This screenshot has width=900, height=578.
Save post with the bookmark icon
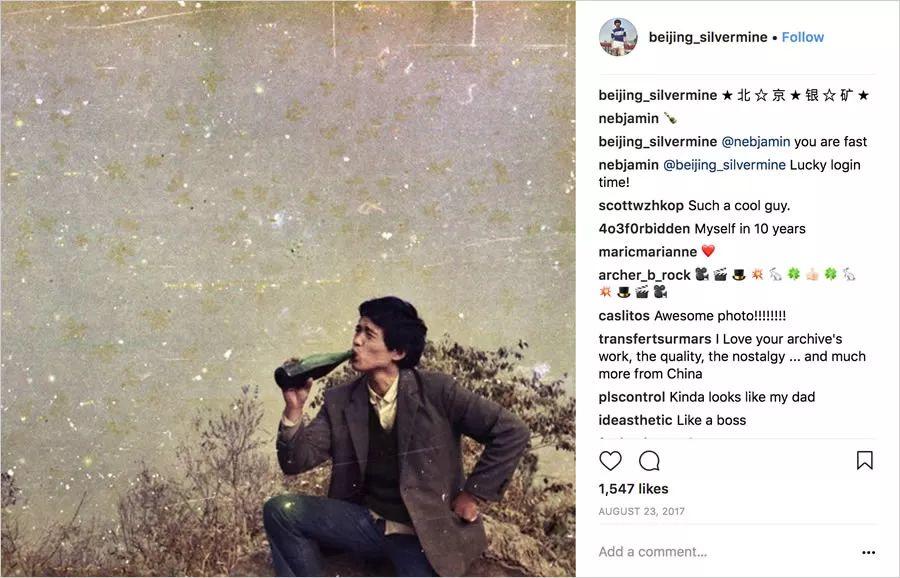point(865,461)
